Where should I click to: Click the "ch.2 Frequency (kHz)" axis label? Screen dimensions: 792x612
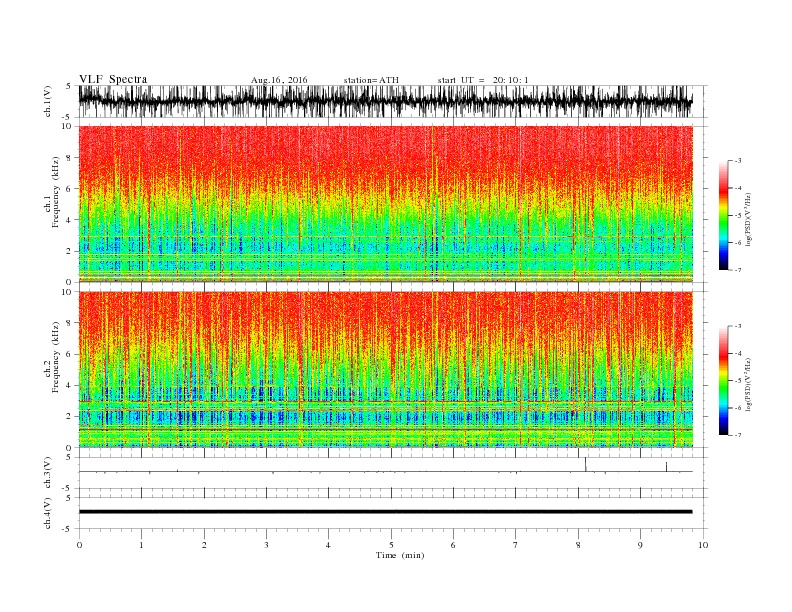(x=52, y=357)
